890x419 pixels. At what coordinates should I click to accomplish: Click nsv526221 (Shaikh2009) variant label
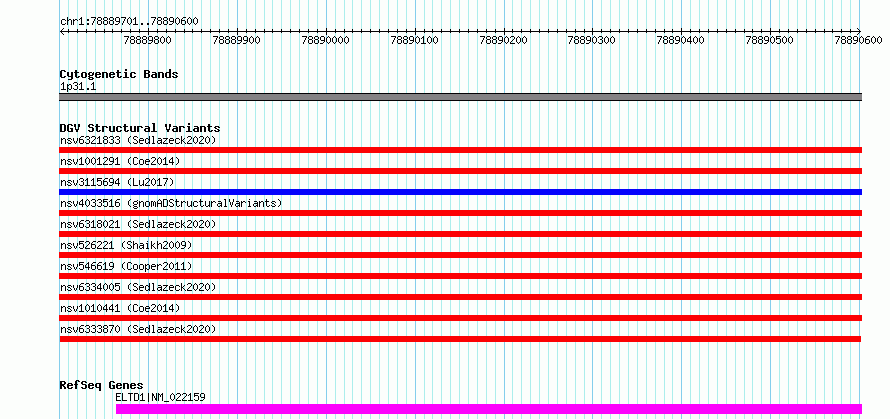pyautogui.click(x=126, y=245)
